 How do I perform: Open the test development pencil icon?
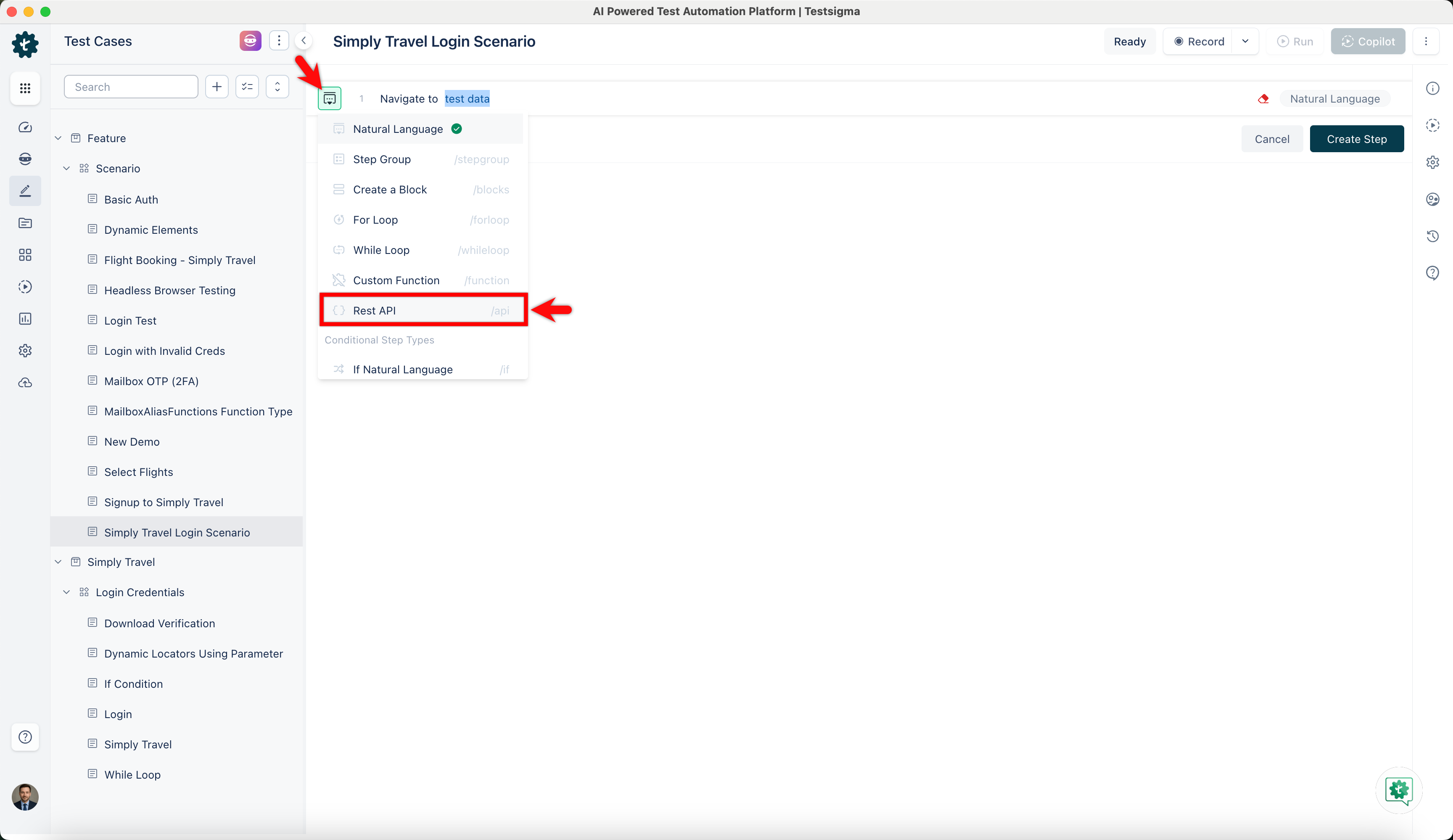pyautogui.click(x=25, y=191)
